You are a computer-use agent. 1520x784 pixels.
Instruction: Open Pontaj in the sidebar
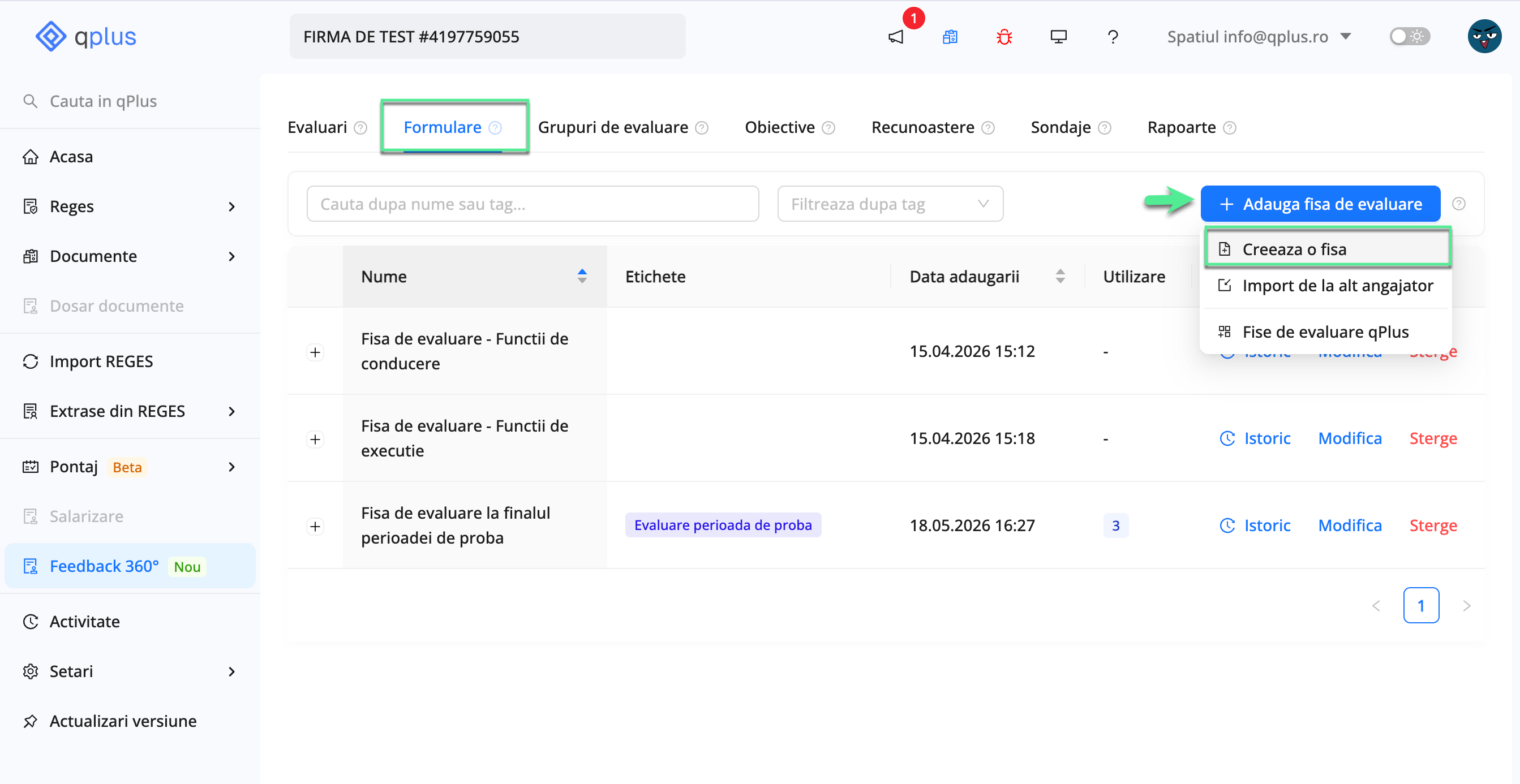tap(74, 467)
